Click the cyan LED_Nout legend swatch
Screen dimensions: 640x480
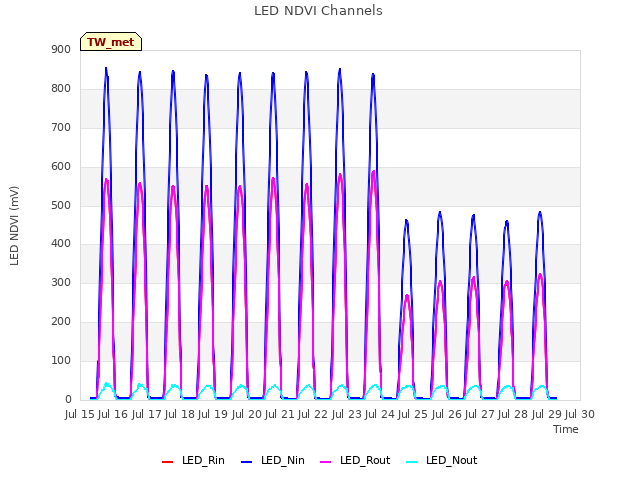(412, 462)
